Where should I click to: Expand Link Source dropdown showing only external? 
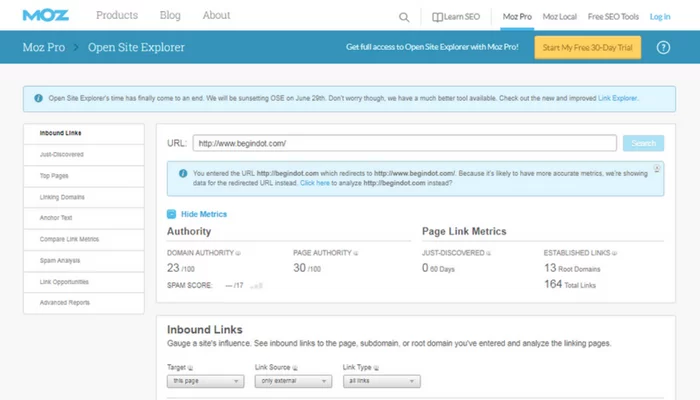point(292,381)
